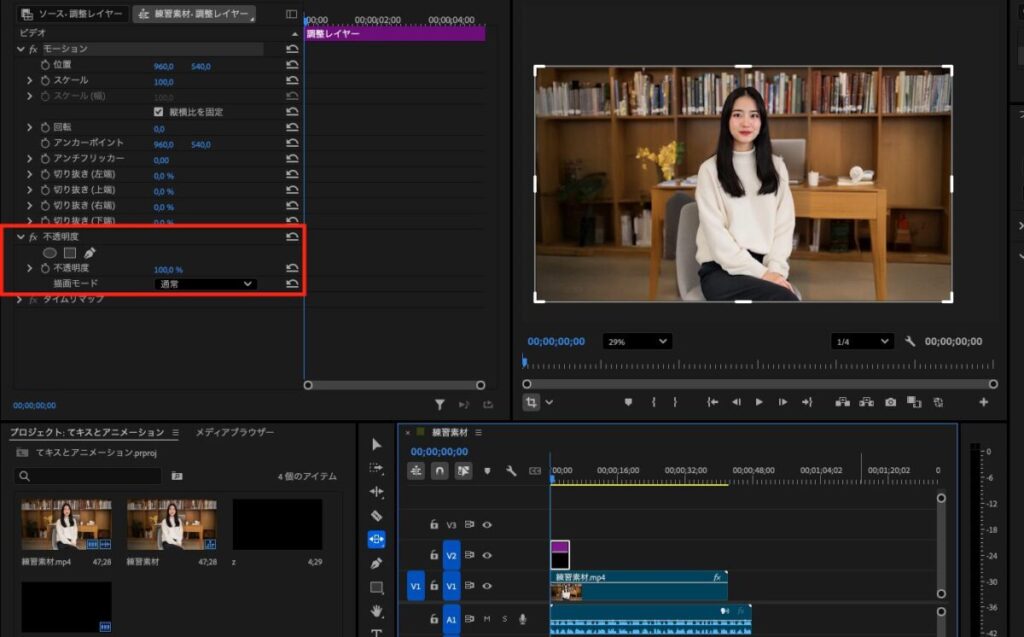Click the Export Frame camera icon

coord(890,402)
